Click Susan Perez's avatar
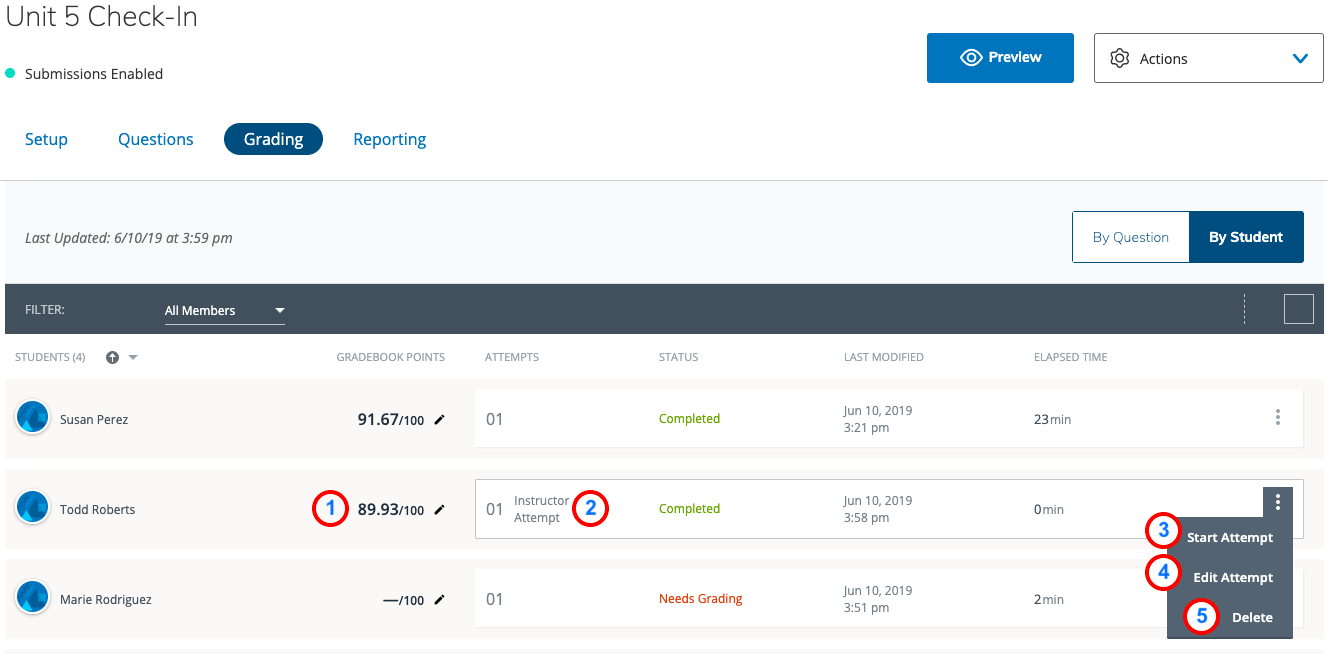Image resolution: width=1328 pixels, height=654 pixels. coord(33,418)
